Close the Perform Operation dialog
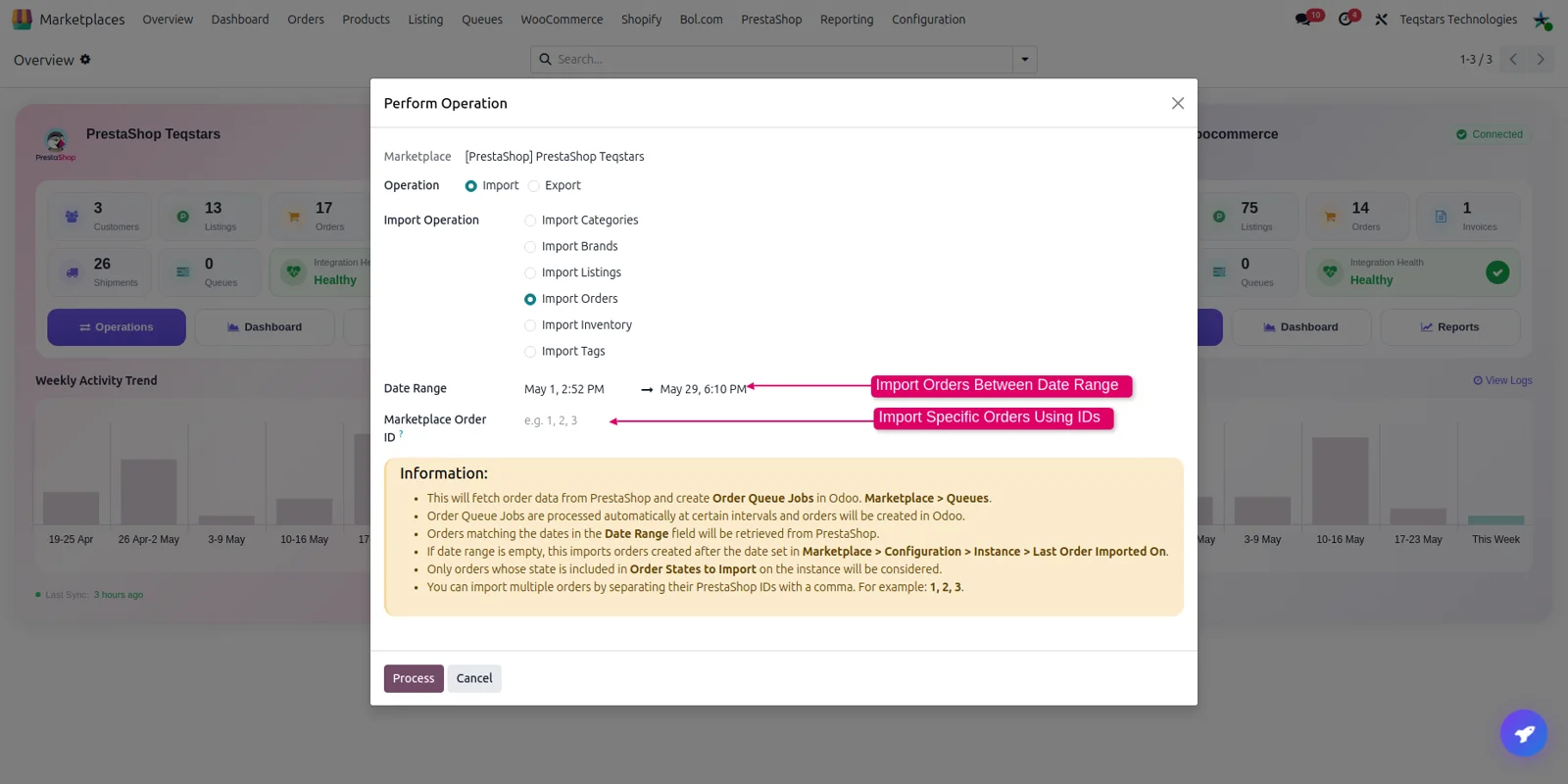This screenshot has height=784, width=1568. (x=1178, y=103)
